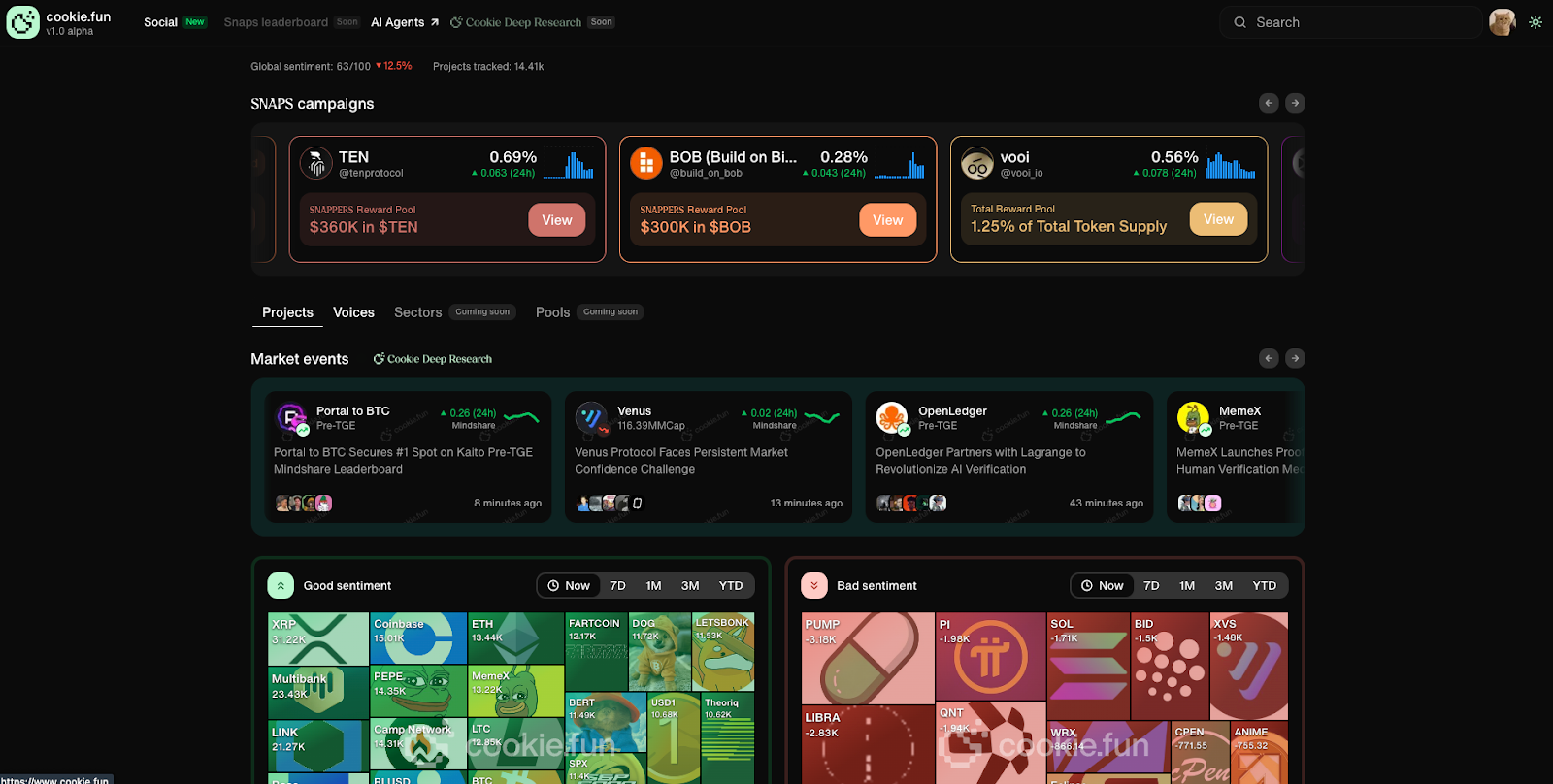Open the BID bad sentiment tile
1553x784 pixels.
tap(1170, 666)
